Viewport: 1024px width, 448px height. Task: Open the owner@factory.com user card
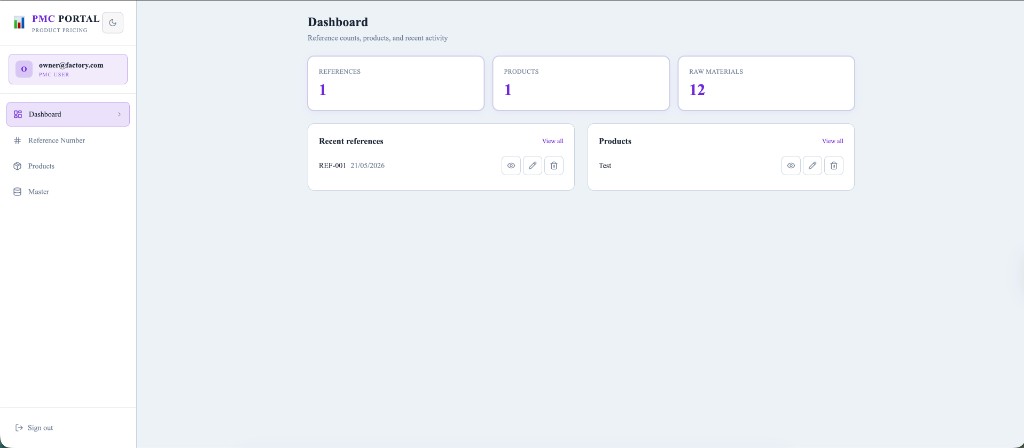(68, 69)
